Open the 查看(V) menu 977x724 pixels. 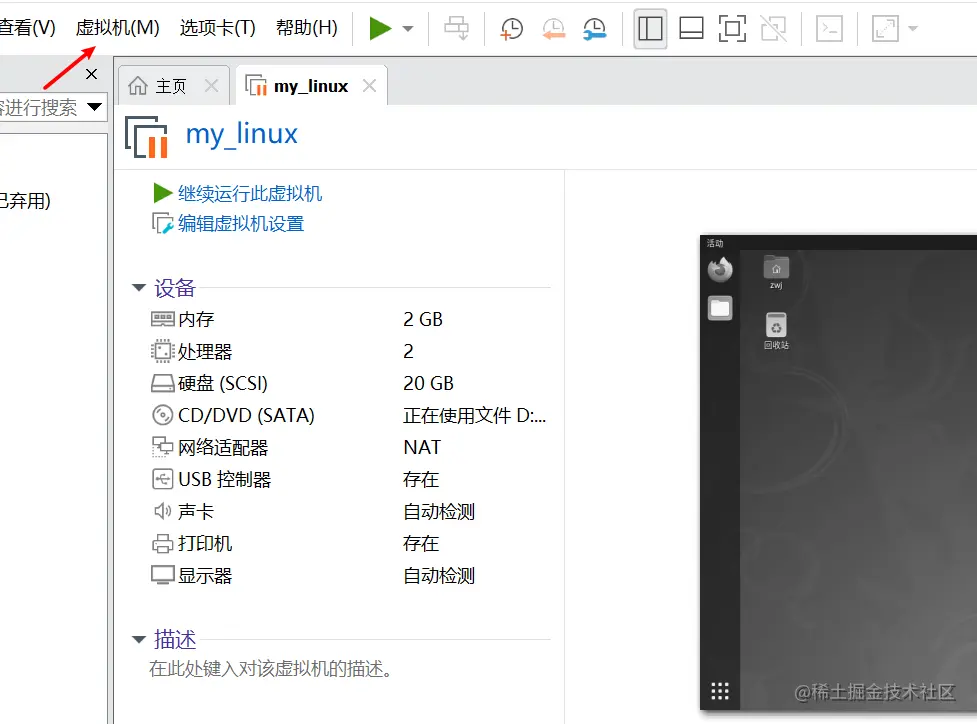pos(27,27)
